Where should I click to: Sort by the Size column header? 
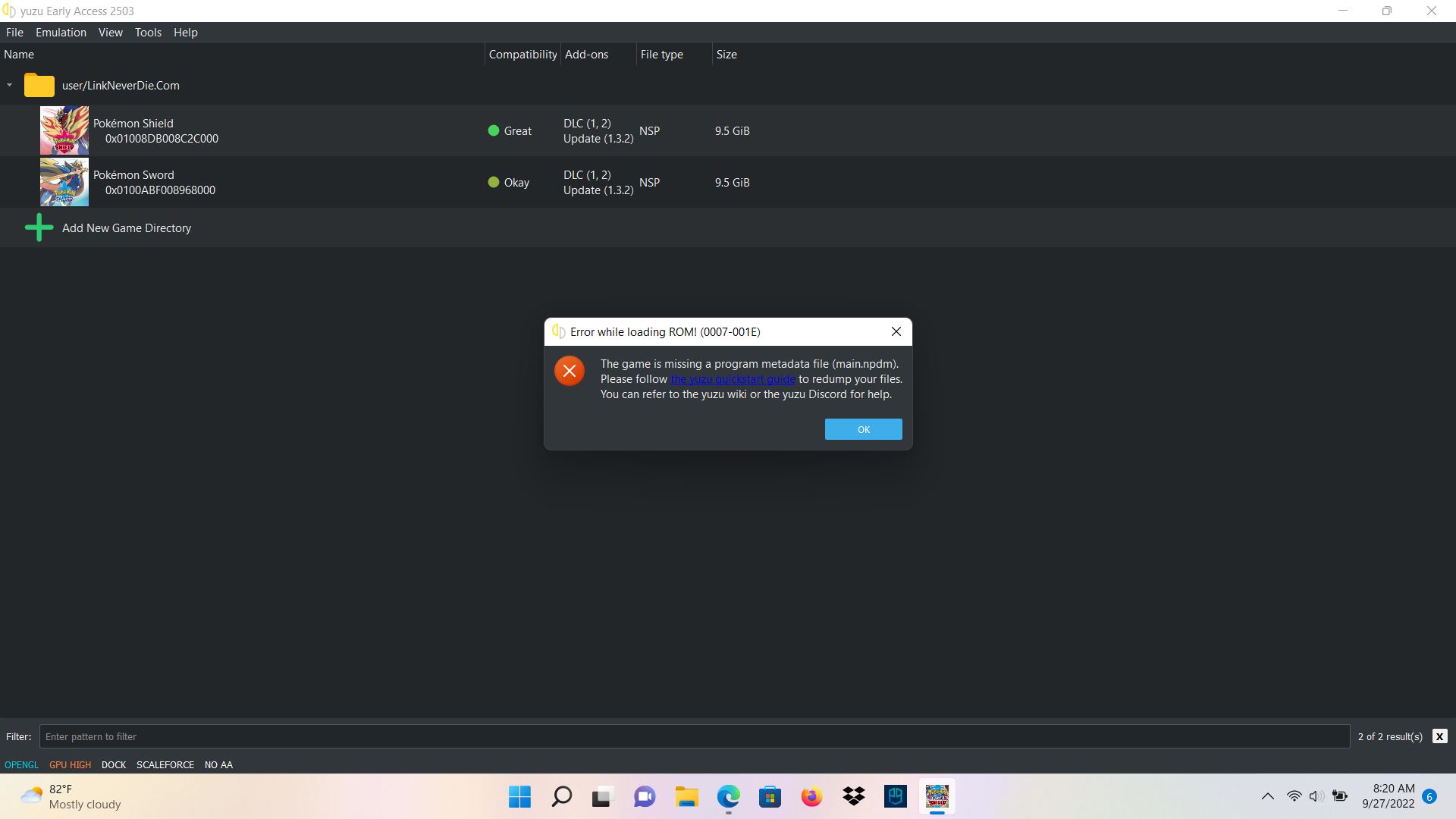tap(726, 55)
